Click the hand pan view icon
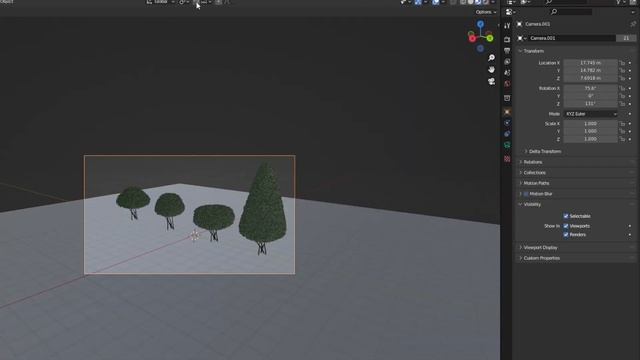Viewport: 640px width, 360px height. (491, 70)
